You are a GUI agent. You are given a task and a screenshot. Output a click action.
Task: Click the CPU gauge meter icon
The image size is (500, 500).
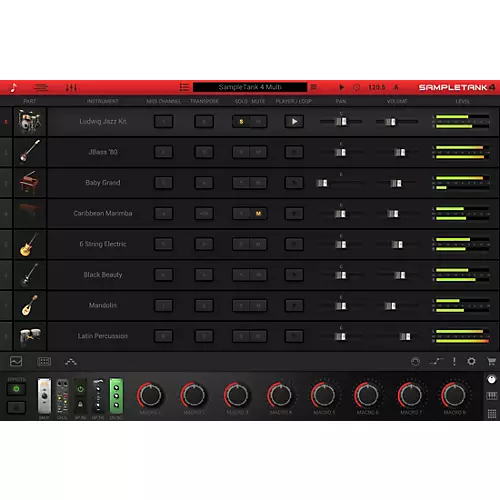click(x=415, y=361)
